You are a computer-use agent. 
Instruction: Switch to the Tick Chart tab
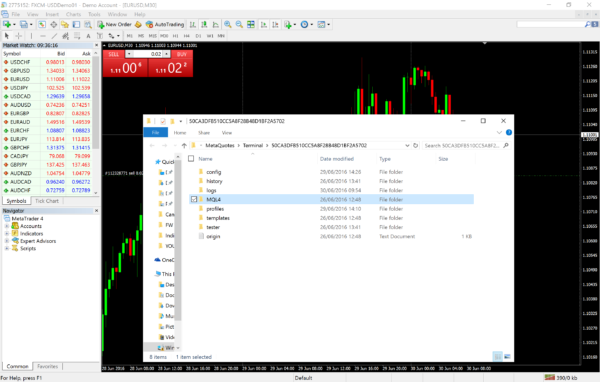pyautogui.click(x=47, y=201)
